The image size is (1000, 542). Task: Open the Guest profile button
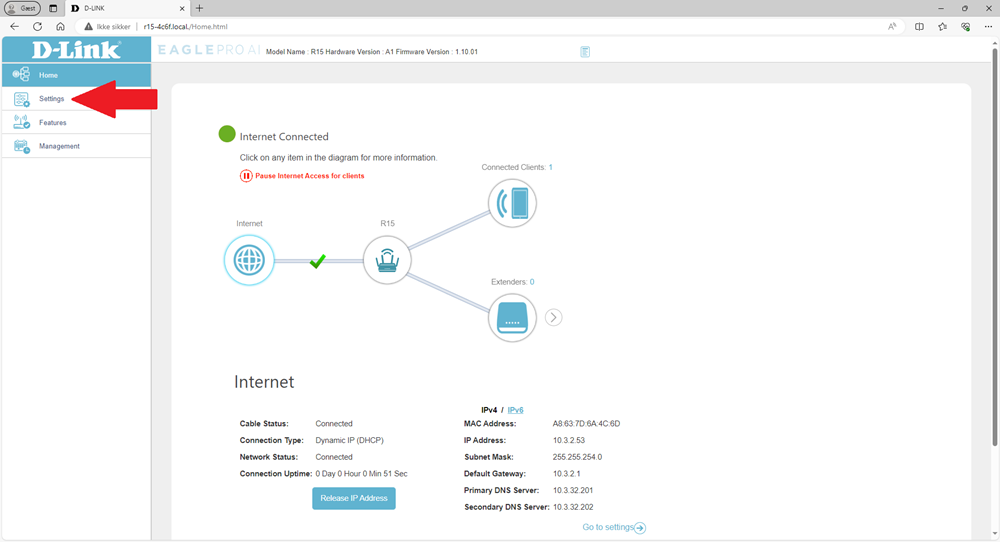(22, 8)
